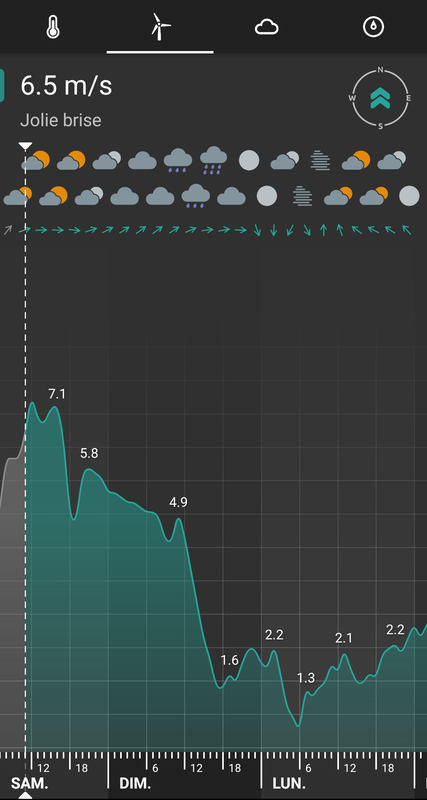
Task: Jump to SAM. on the timeline
Action: click(30, 783)
